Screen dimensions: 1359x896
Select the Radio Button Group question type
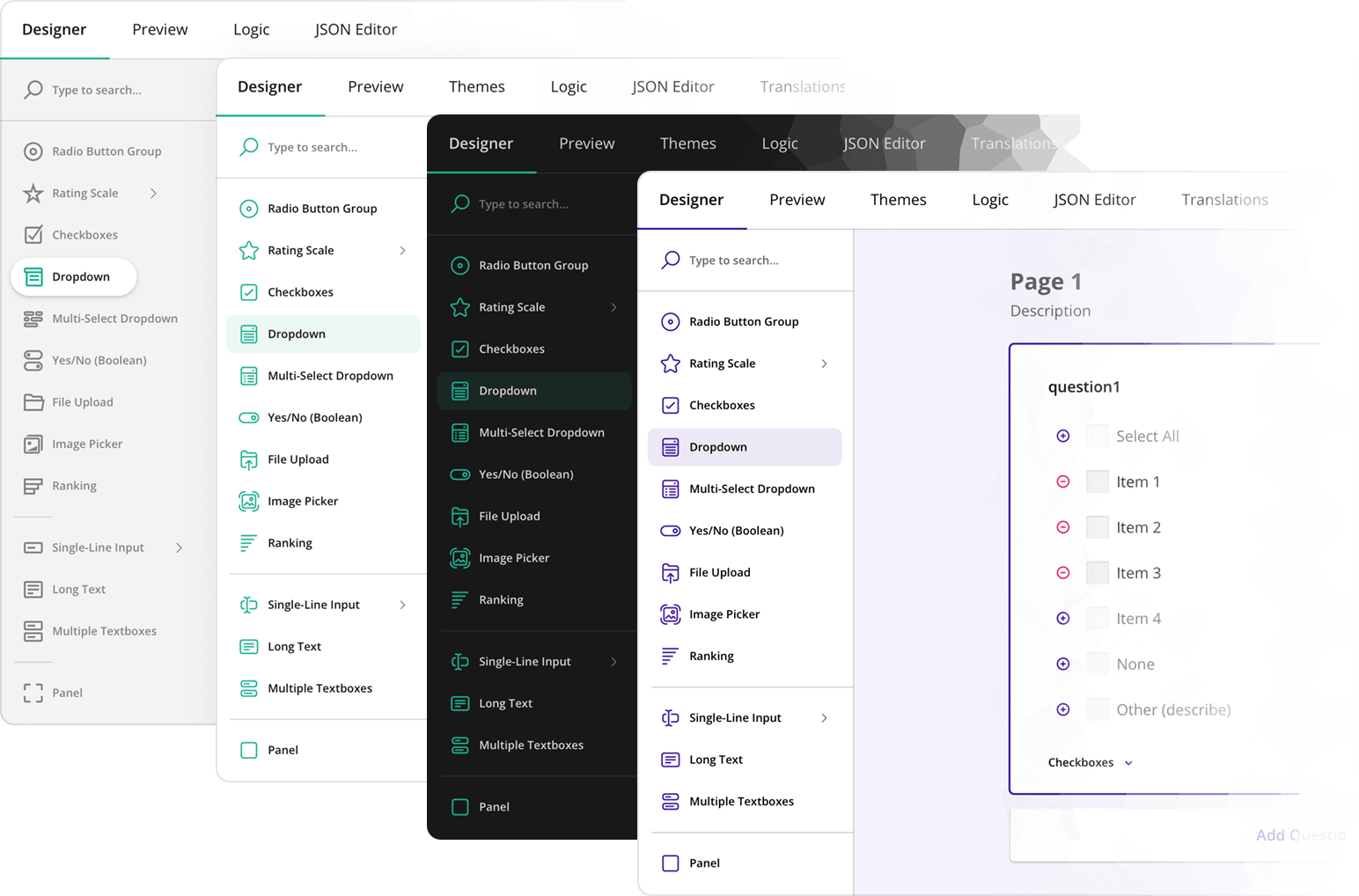pos(745,321)
